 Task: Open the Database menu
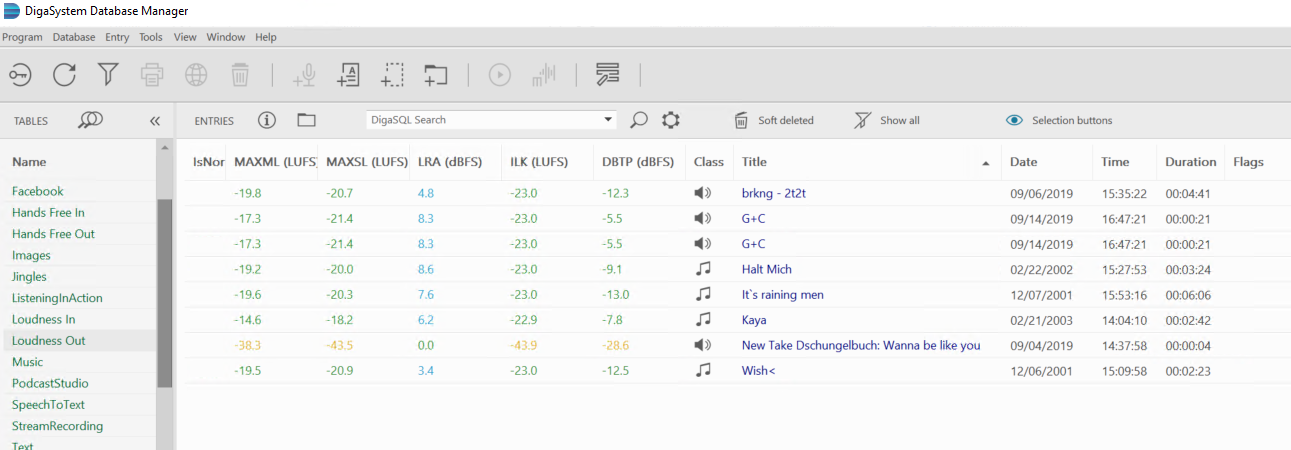(x=73, y=37)
